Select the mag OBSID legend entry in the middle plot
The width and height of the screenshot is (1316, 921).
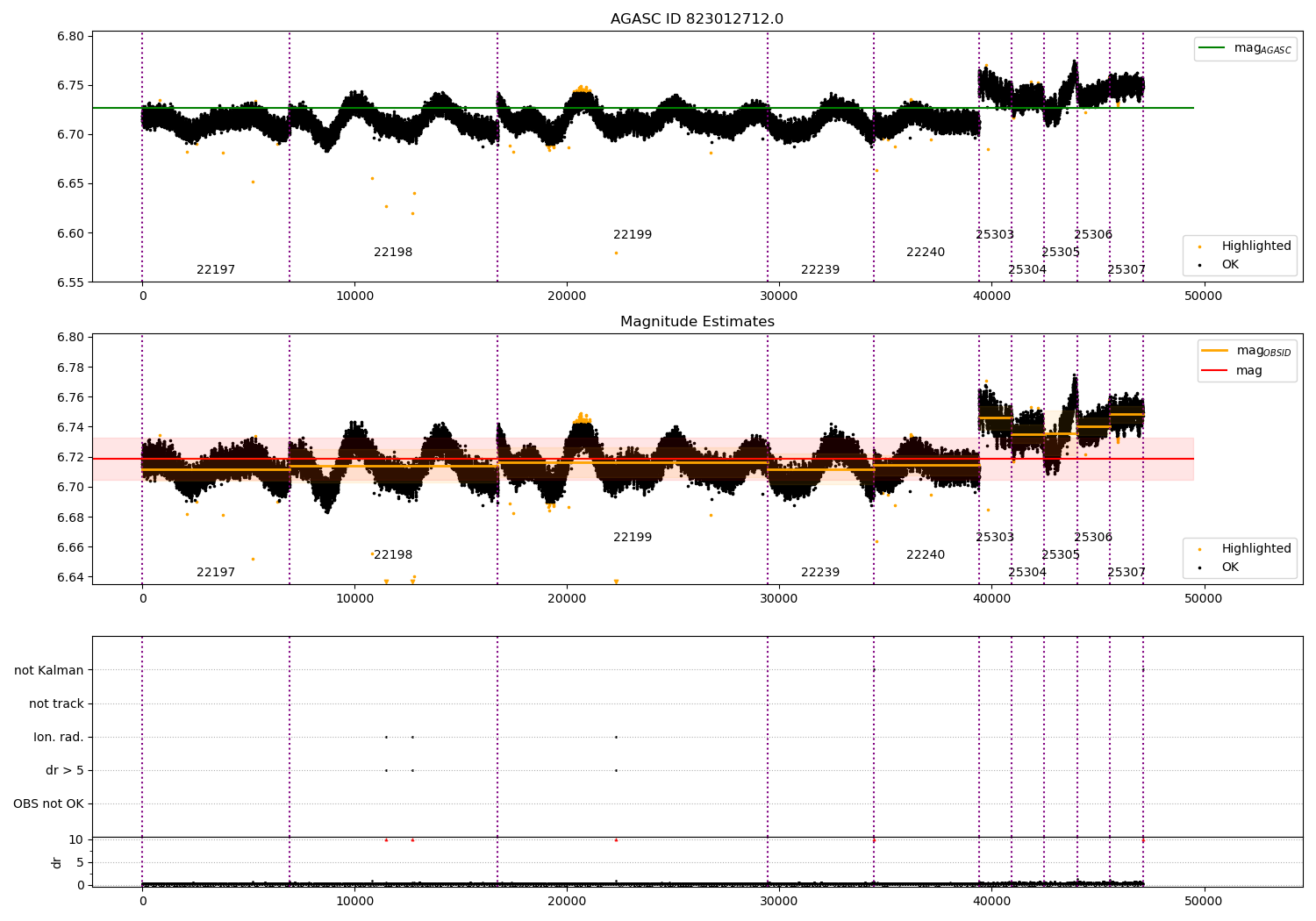pos(1248,351)
